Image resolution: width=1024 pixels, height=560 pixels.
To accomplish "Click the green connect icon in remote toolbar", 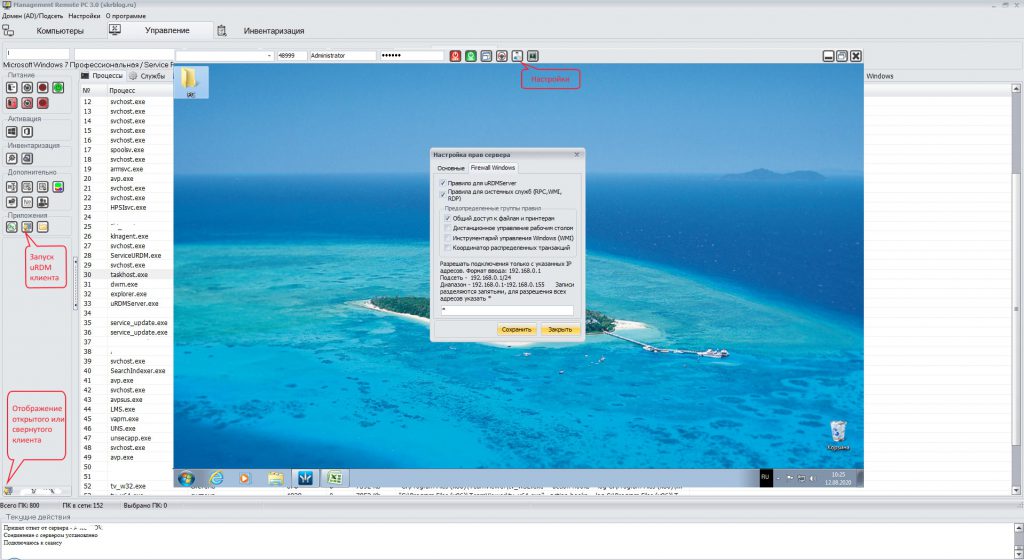I will pyautogui.click(x=471, y=56).
